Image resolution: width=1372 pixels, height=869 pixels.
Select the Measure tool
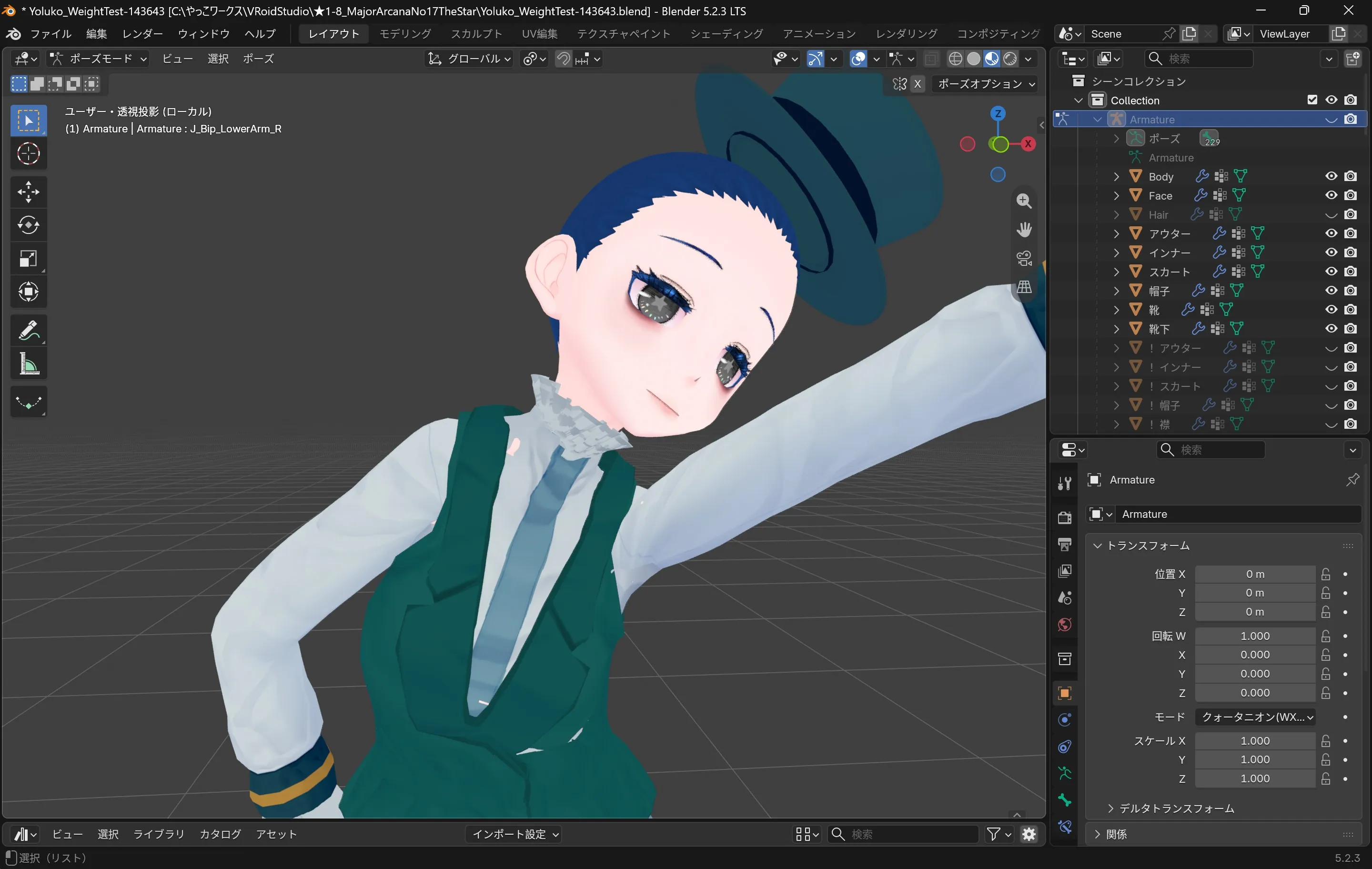(x=29, y=364)
